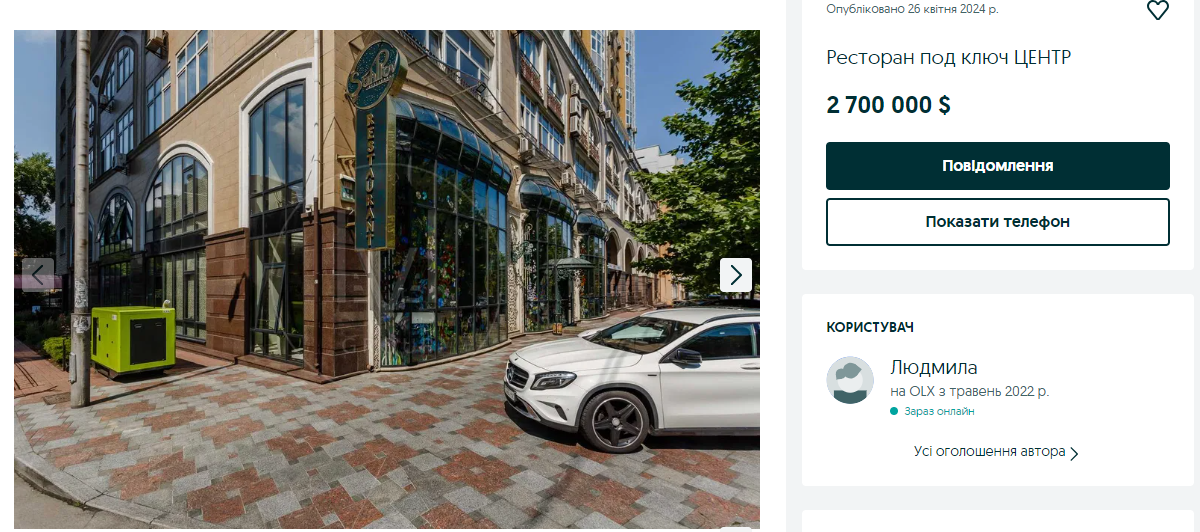
Task: Click listing title Ресторан под ключ ЦЕНТР
Action: coord(949,58)
